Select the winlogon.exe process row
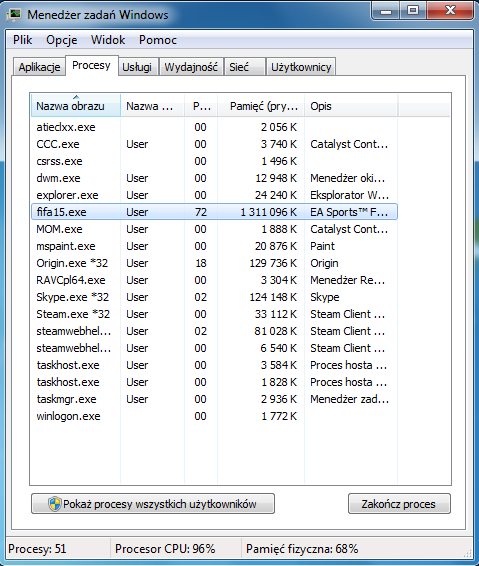Viewport: 479px width, 566px height. (x=214, y=416)
